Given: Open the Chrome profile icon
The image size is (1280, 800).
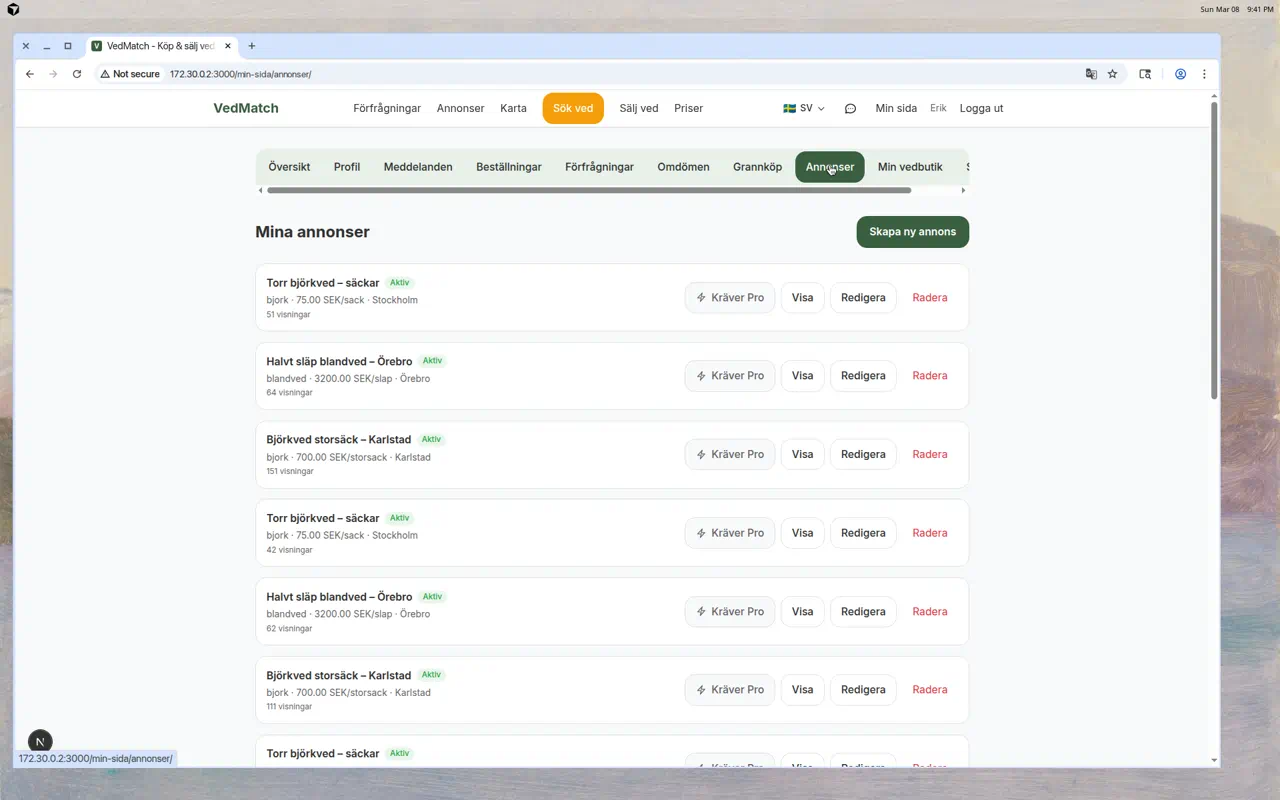Looking at the screenshot, I should click(1180, 74).
